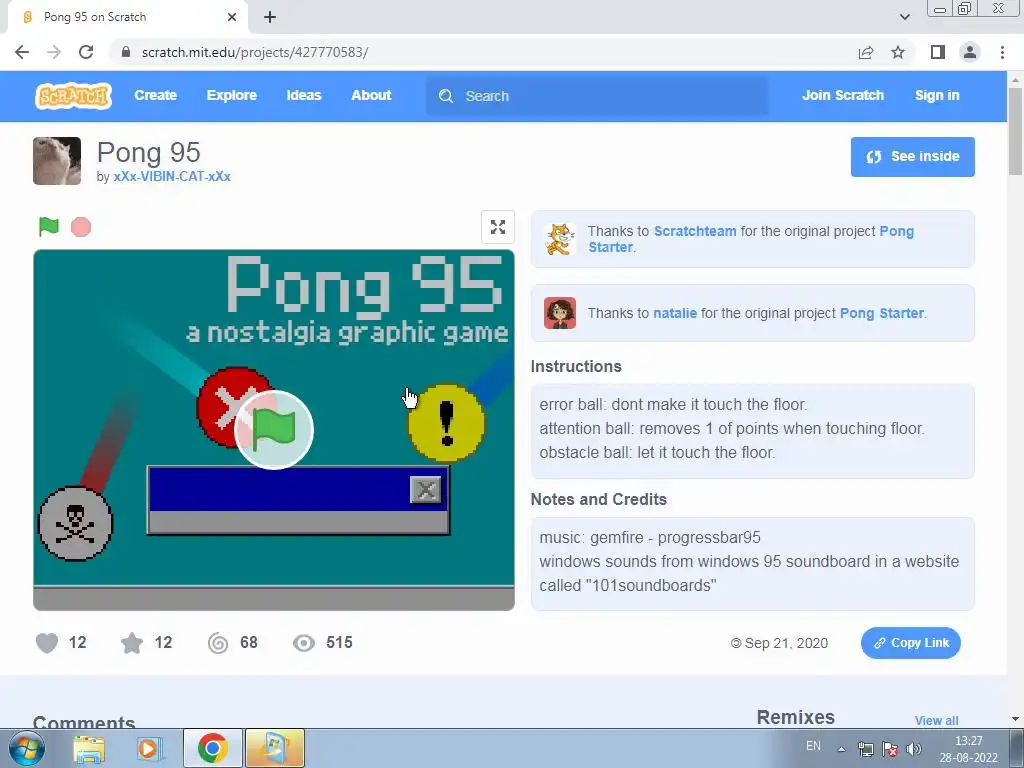Click the skull obstacle ball sprite
The width and height of the screenshot is (1024, 768).
(x=76, y=524)
